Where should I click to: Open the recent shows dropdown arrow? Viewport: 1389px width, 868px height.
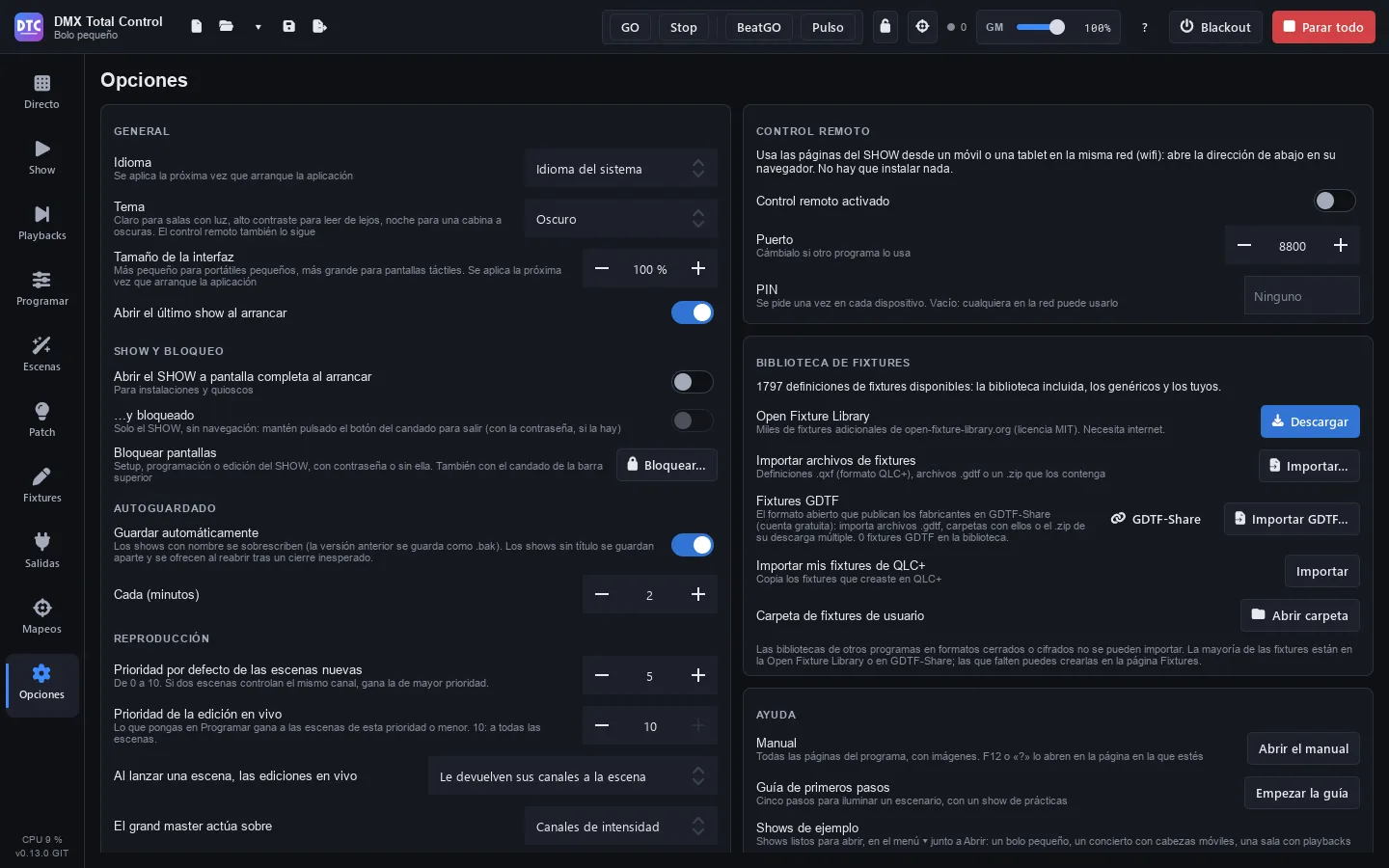[258, 27]
